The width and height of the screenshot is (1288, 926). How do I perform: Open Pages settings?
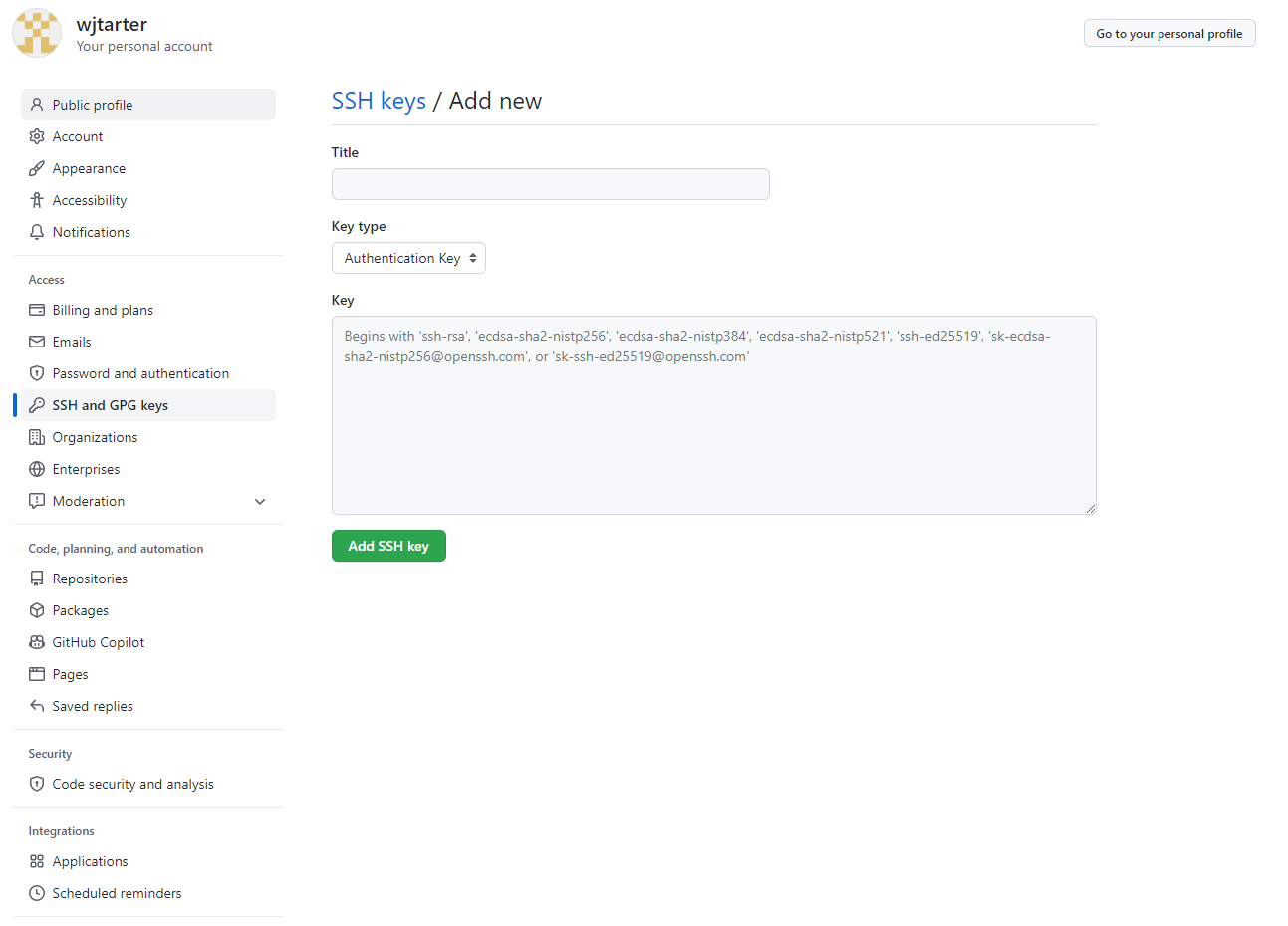coord(148,674)
